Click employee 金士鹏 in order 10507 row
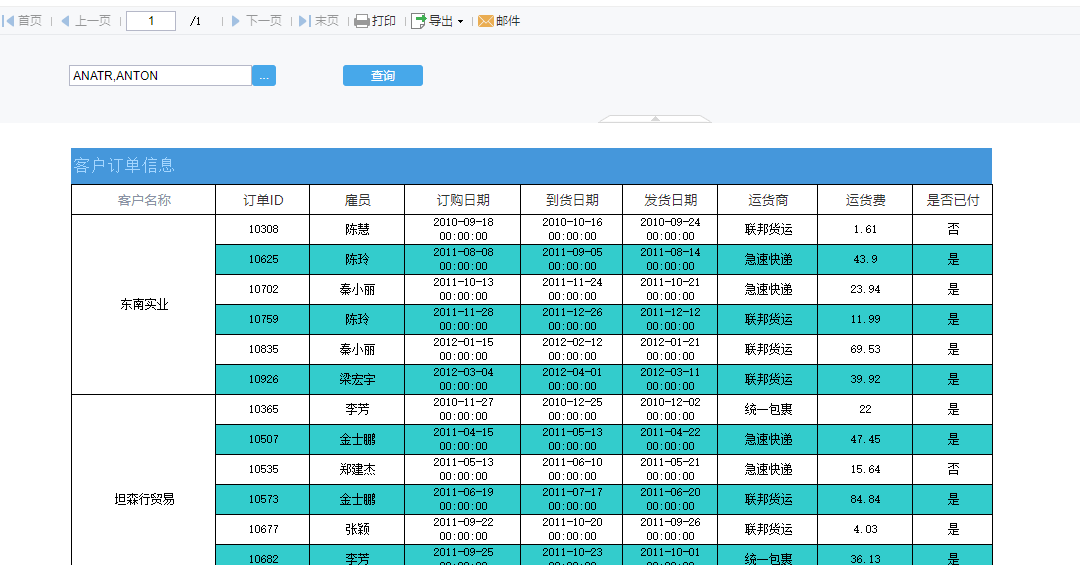Image resolution: width=1080 pixels, height=565 pixels. (x=357, y=440)
